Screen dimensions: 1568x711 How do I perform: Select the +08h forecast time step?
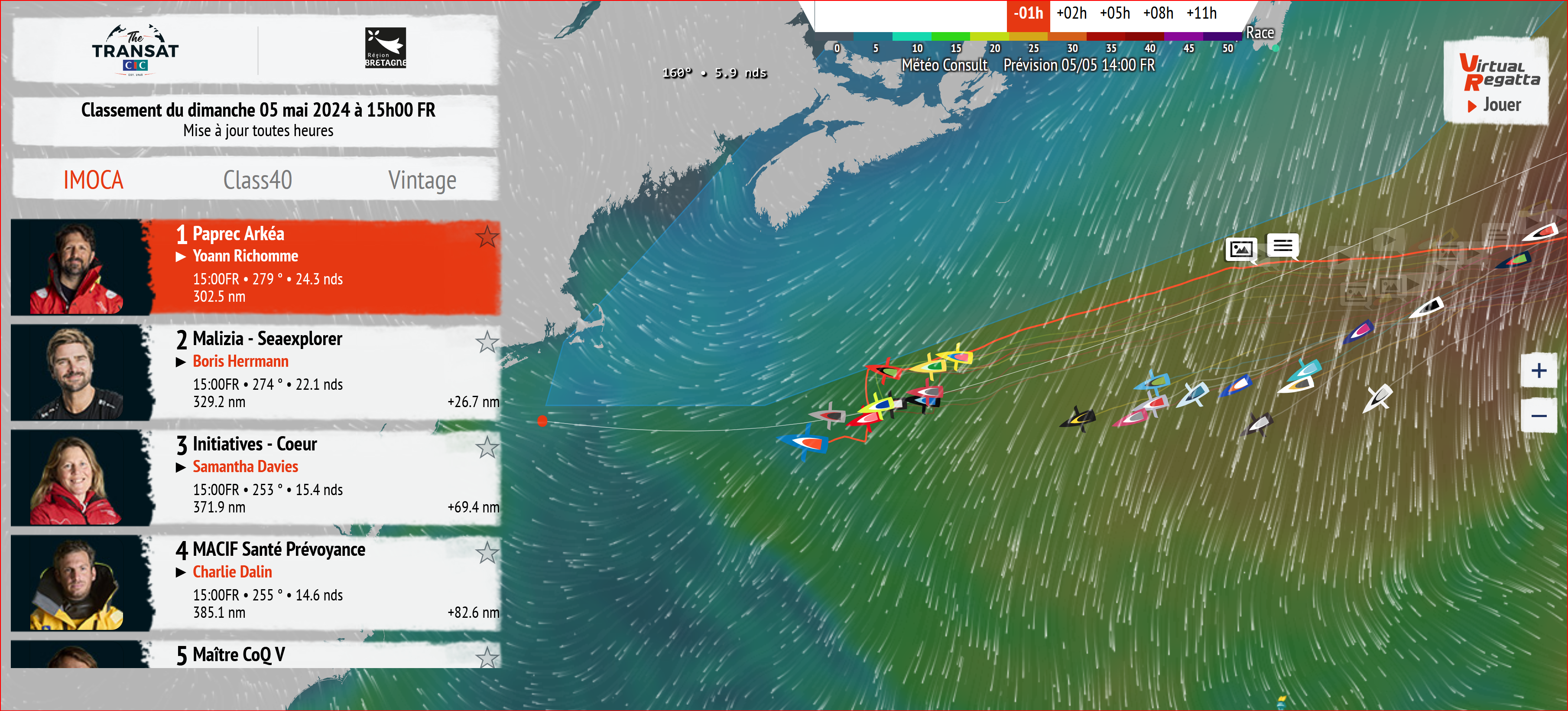1158,13
